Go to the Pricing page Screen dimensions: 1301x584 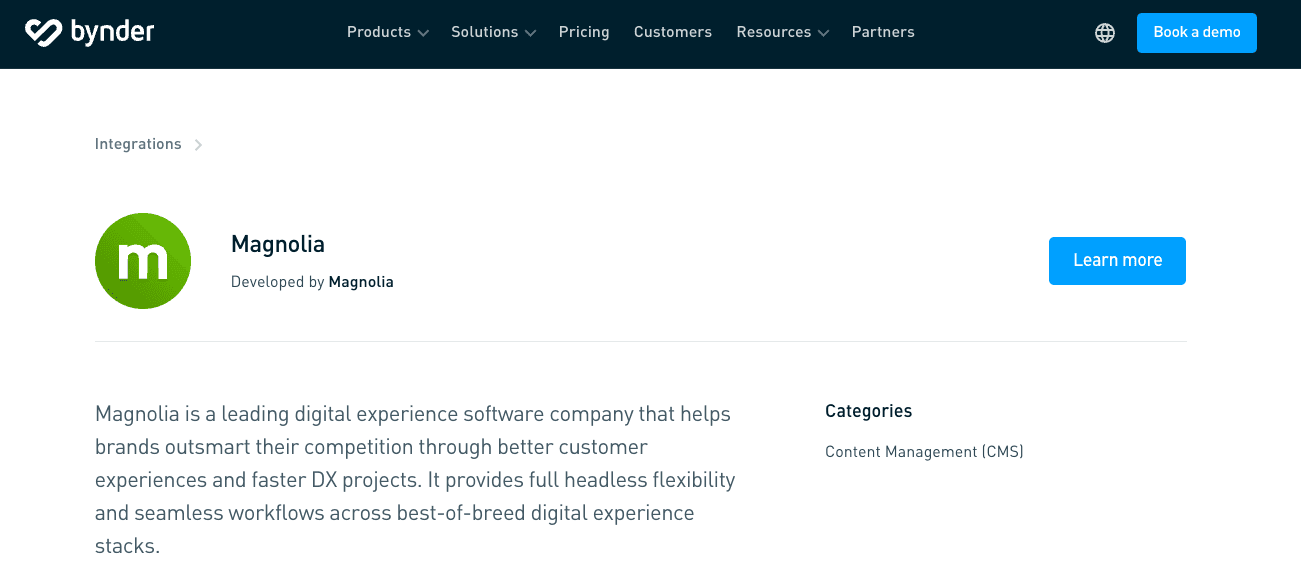584,32
